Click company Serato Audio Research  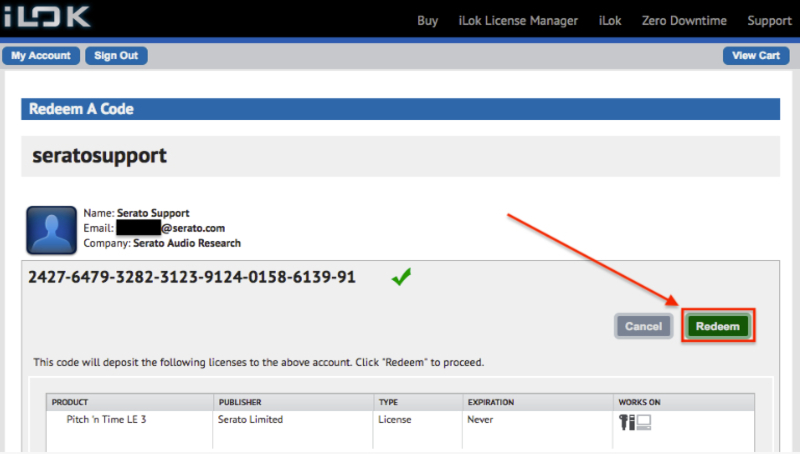[x=187, y=243]
